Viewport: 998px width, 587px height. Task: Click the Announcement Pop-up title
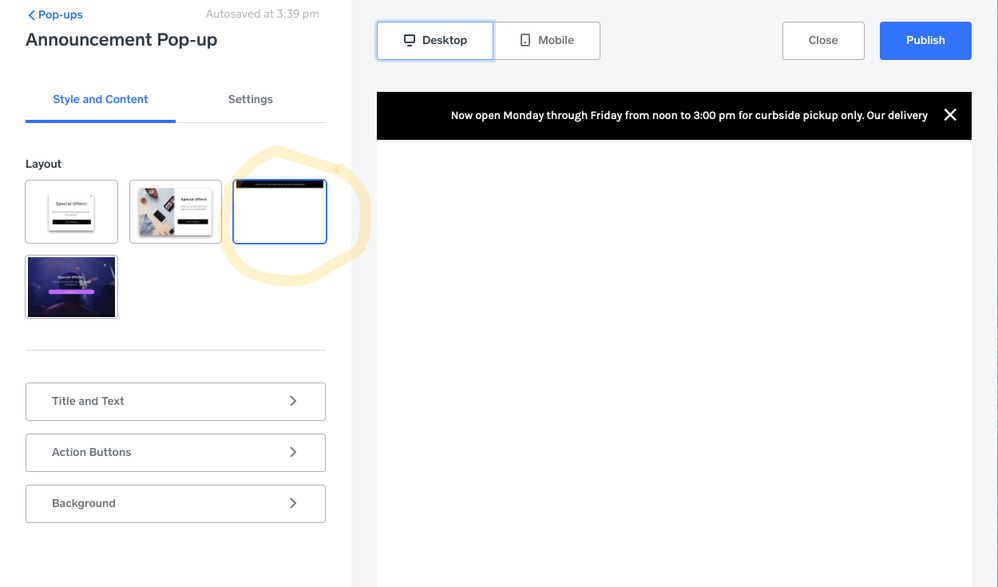coord(121,40)
